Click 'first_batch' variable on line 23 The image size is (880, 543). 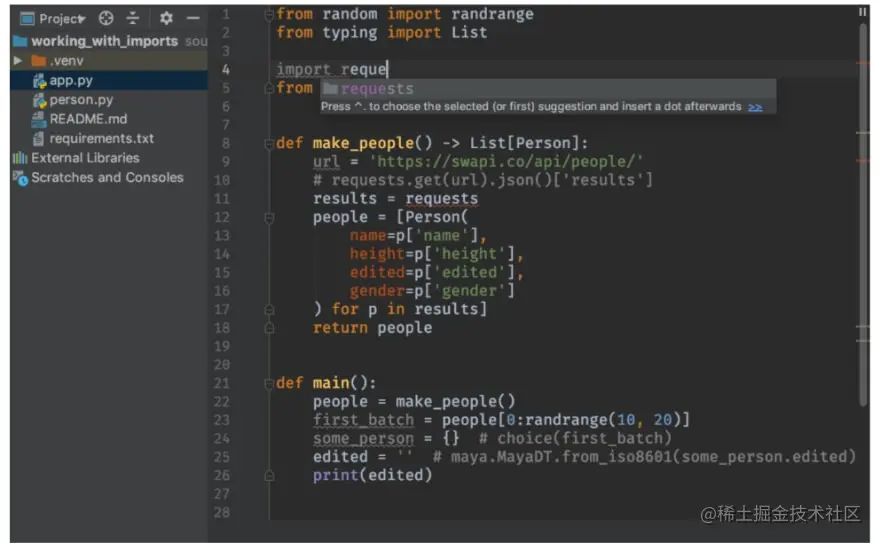point(363,420)
